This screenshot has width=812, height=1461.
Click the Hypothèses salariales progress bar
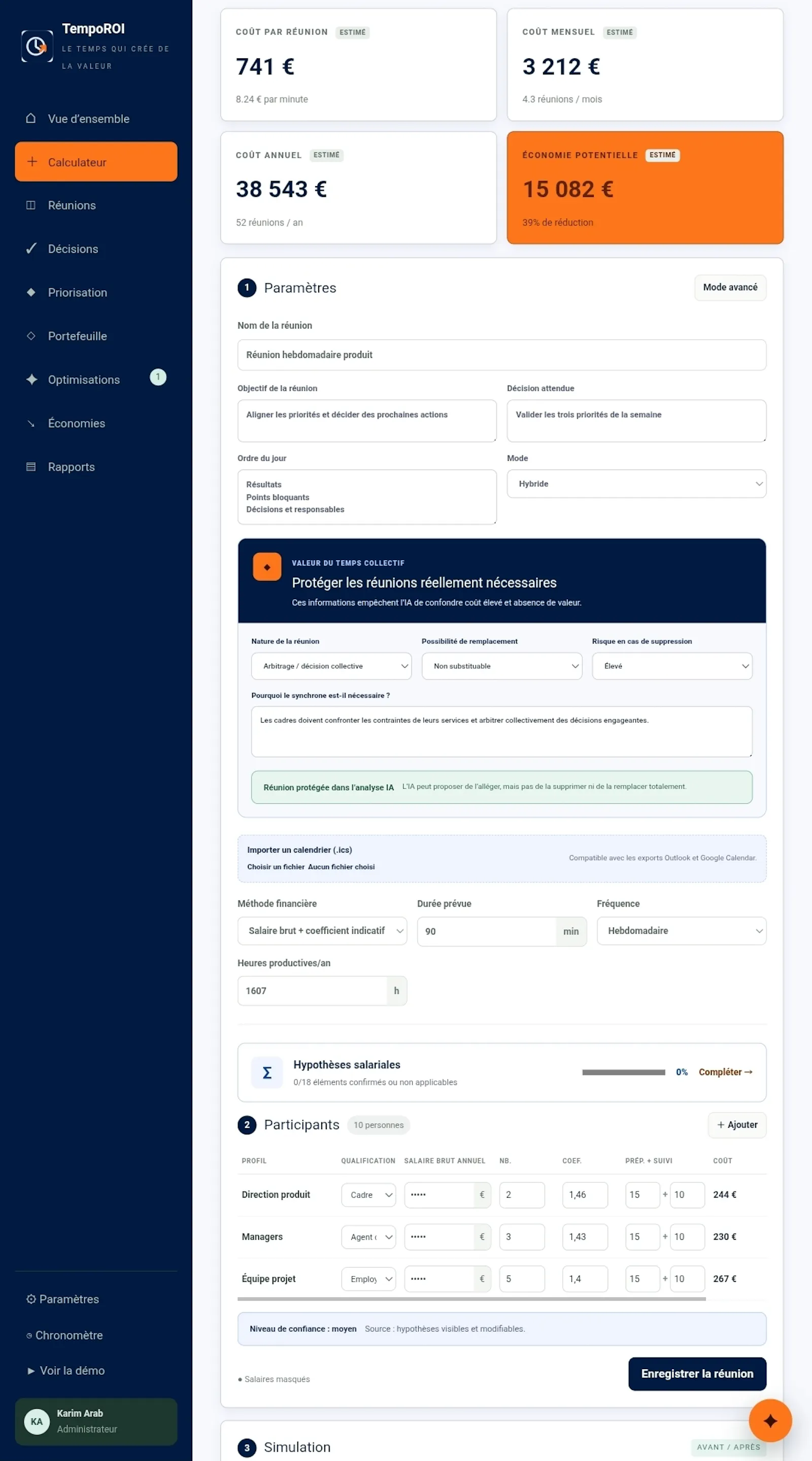(623, 1072)
